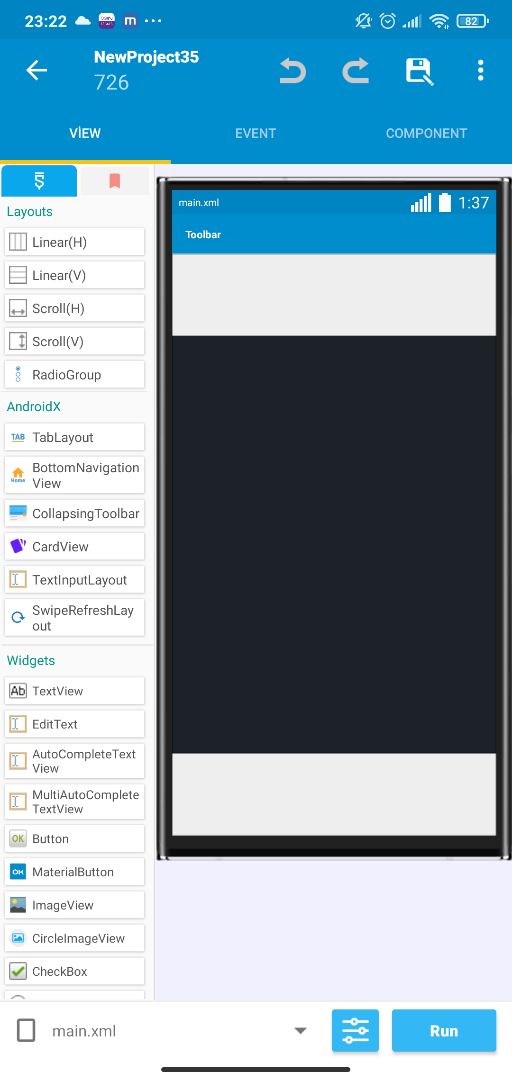Switch to the EVENT tab
Image resolution: width=512 pixels, height=1080 pixels.
tap(256, 134)
